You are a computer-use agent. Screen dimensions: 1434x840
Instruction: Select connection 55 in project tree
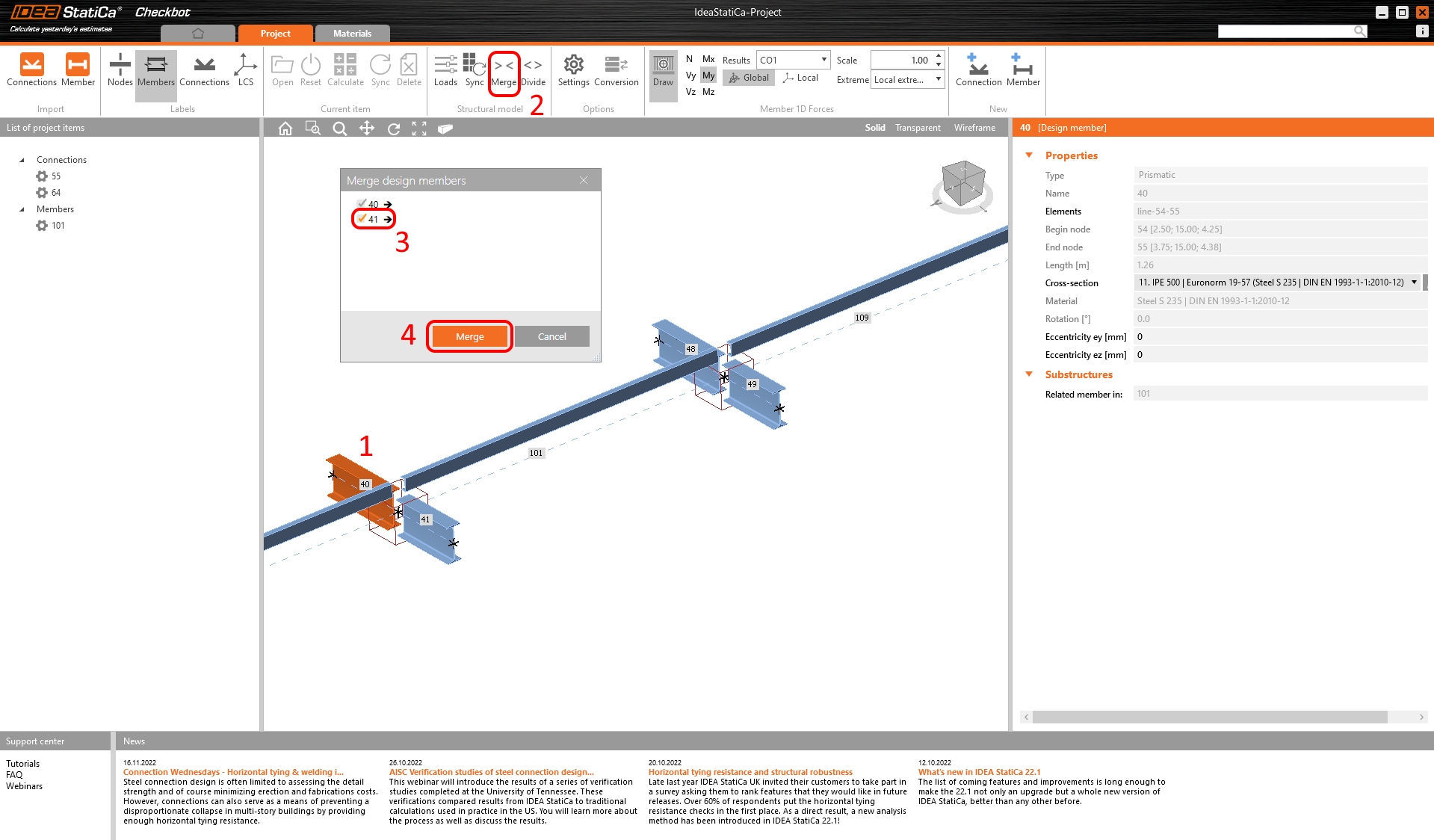tap(49, 176)
